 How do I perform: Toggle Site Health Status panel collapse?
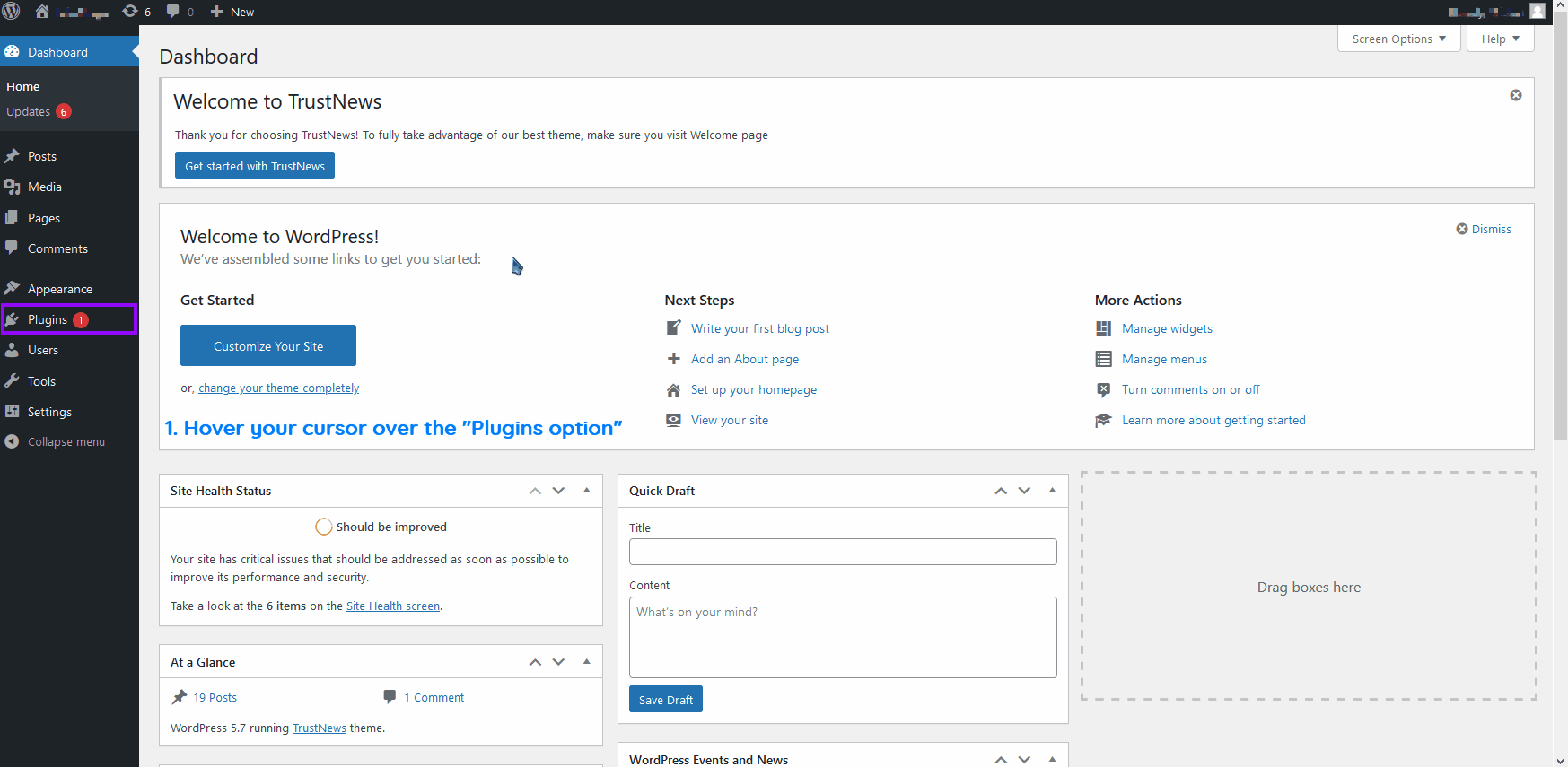(587, 491)
